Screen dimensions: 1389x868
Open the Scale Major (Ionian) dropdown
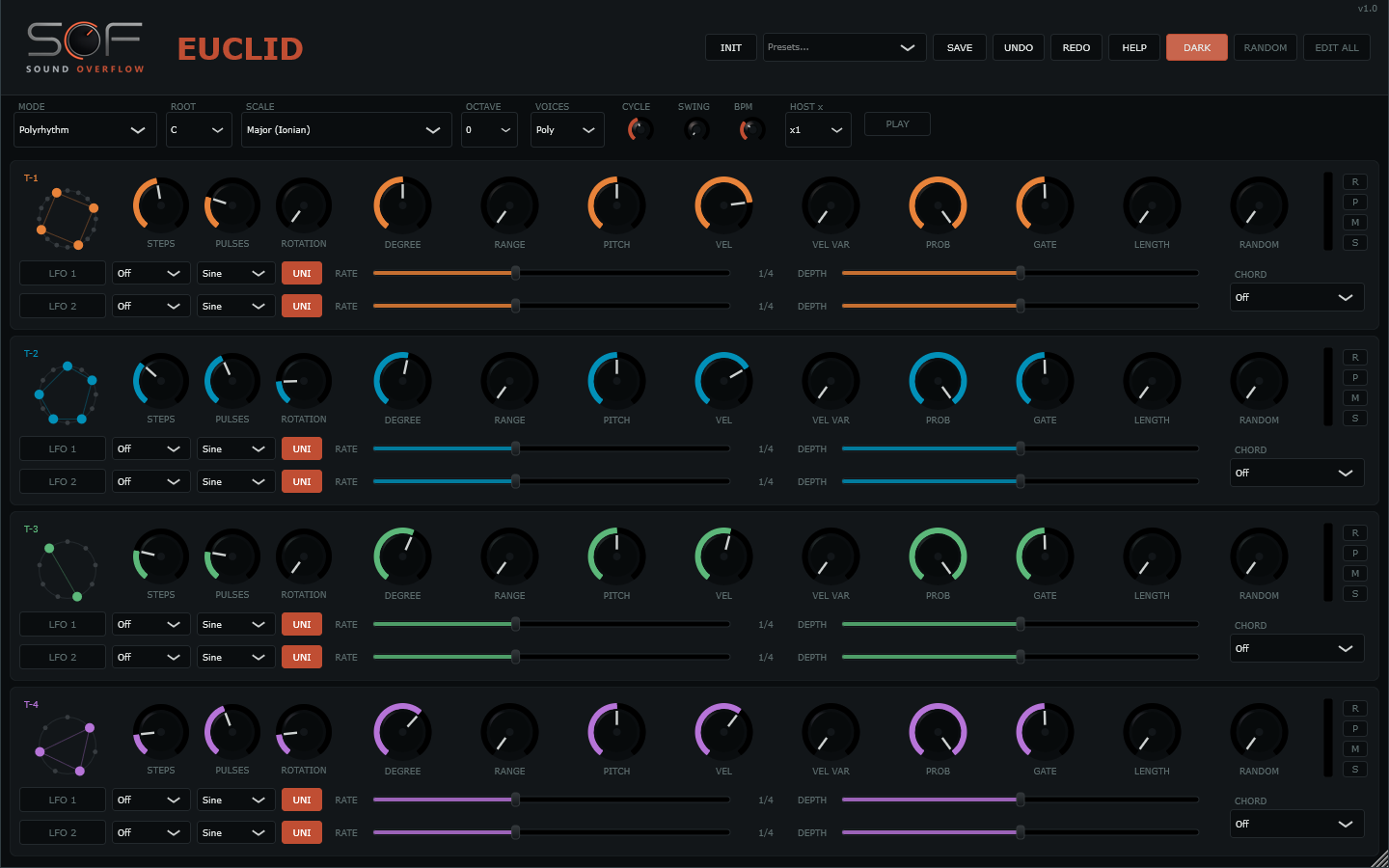(346, 130)
